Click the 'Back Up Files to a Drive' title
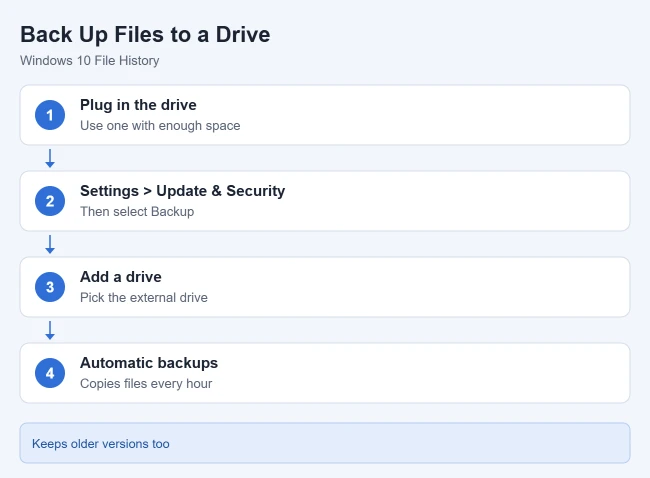The width and height of the screenshot is (650, 478). pyautogui.click(x=145, y=34)
